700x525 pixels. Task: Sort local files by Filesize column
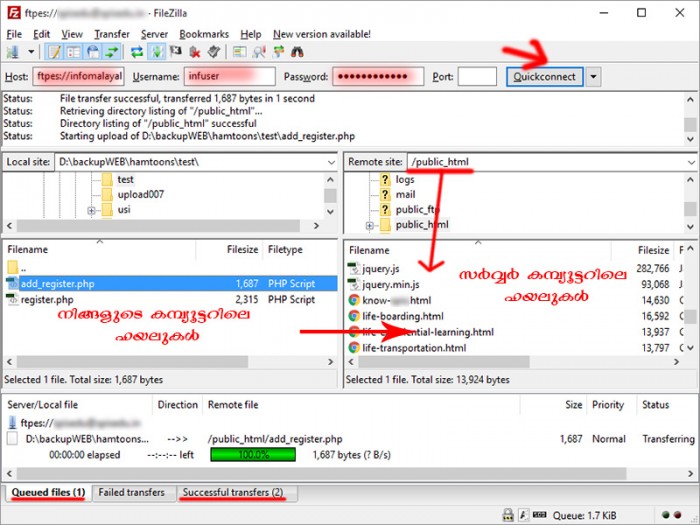[x=242, y=250]
